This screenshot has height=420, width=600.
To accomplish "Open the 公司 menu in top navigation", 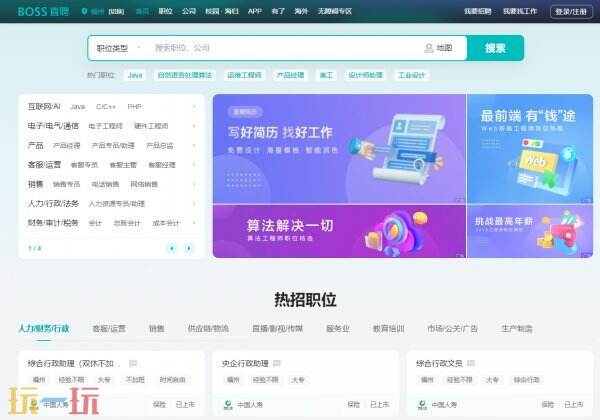I will [189, 11].
